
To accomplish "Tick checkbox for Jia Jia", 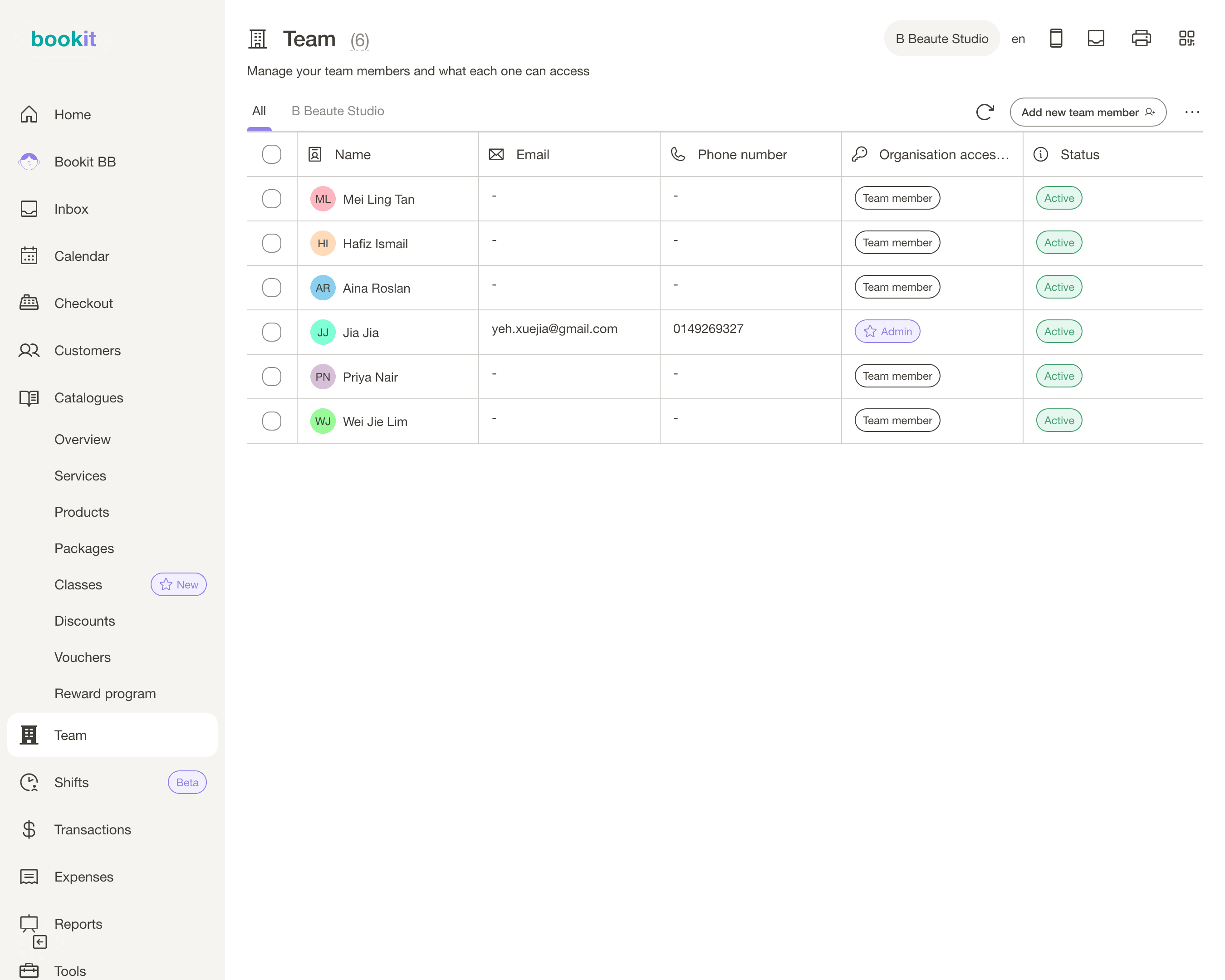I will 272,332.
